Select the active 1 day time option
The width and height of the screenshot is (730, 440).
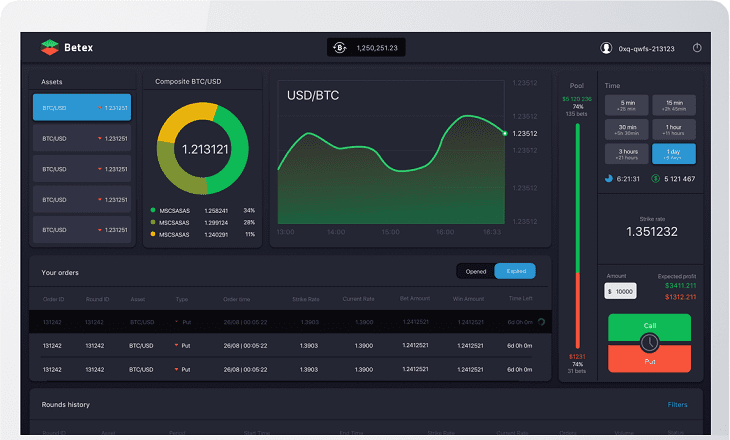pos(674,154)
